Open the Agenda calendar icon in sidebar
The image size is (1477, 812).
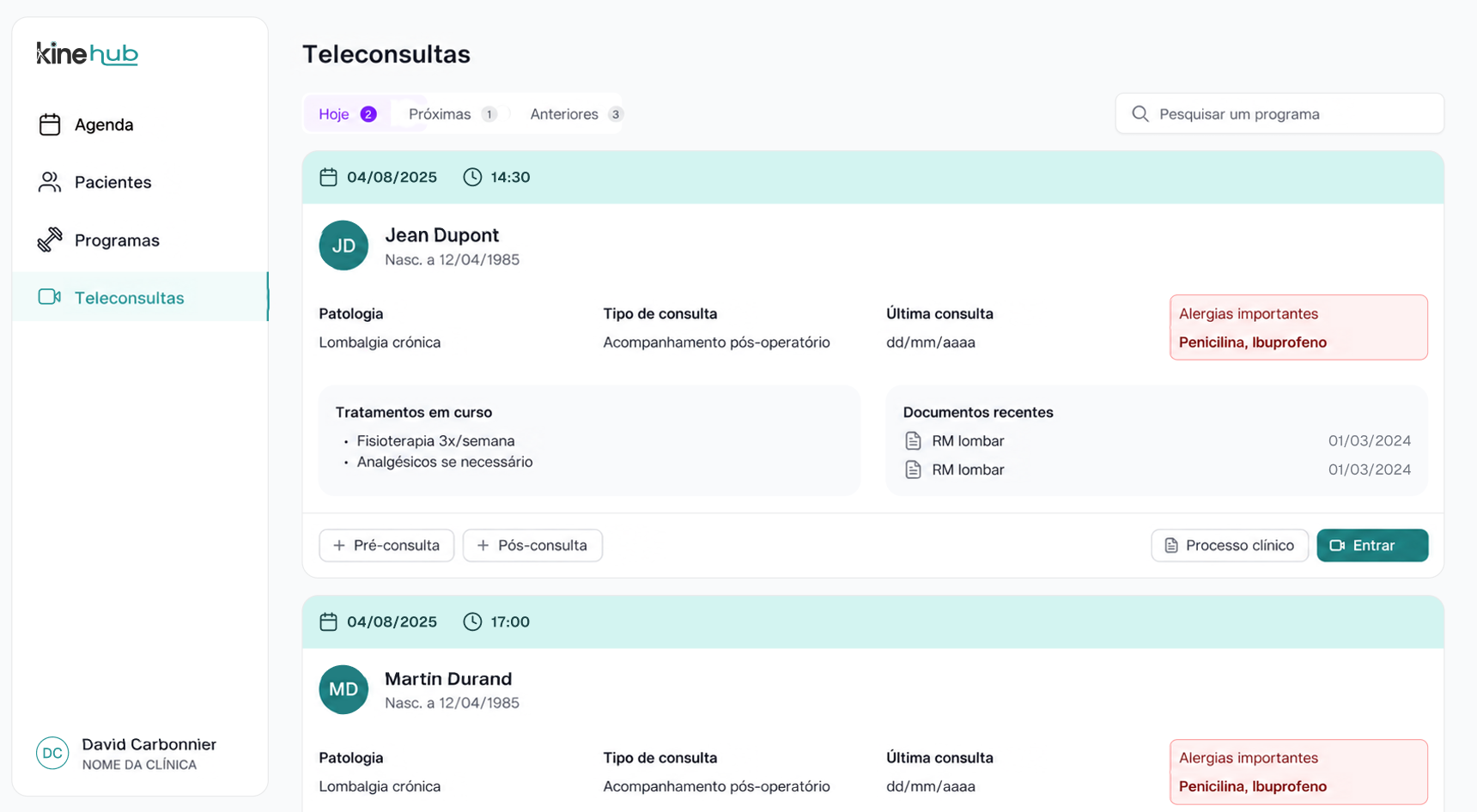pyautogui.click(x=50, y=124)
